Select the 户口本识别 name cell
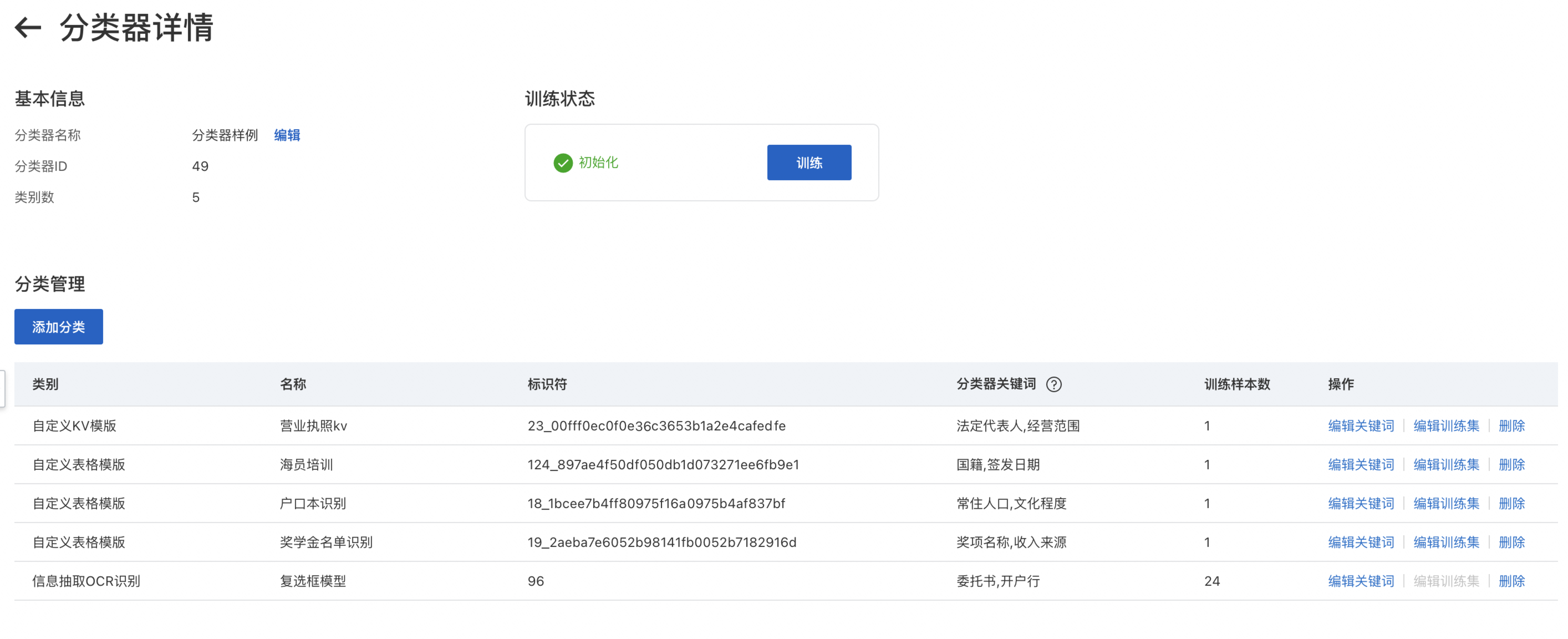1568x639 pixels. tap(313, 504)
